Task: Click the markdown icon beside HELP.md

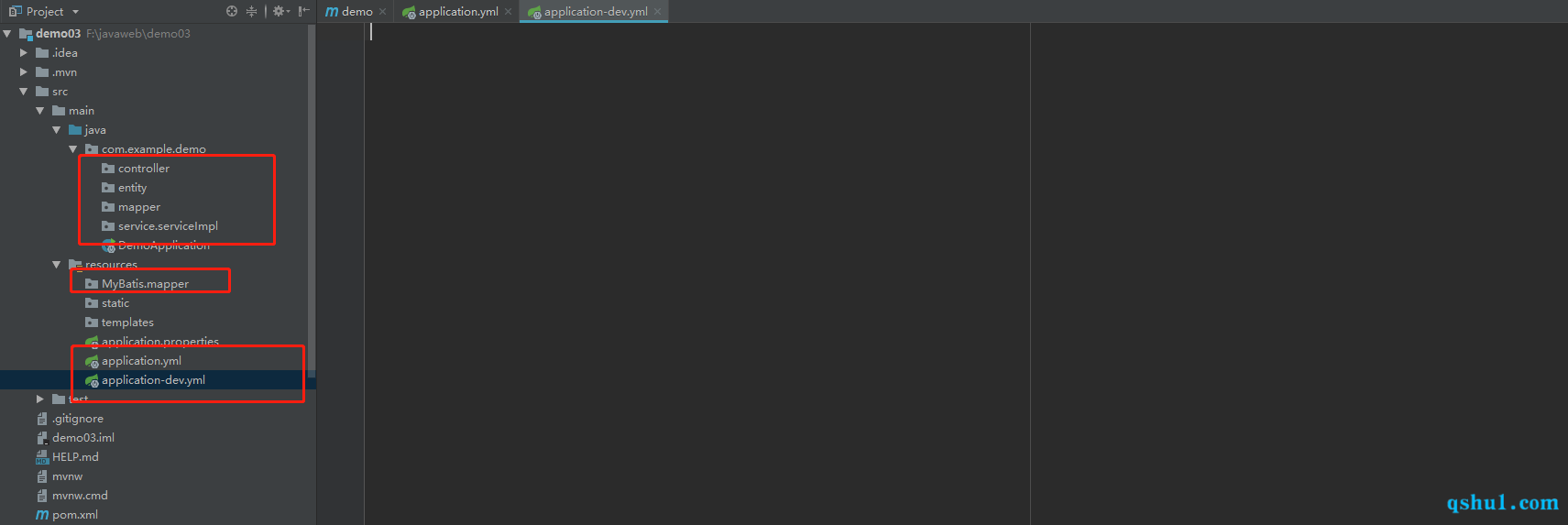Action: [x=42, y=457]
